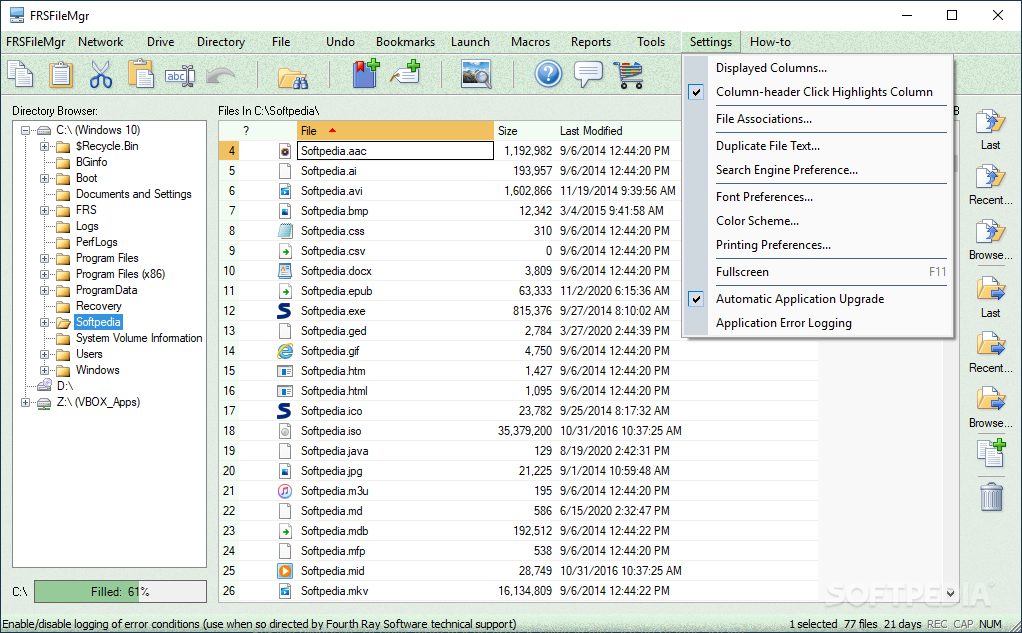
Task: Choose Color Scheme... from Settings menu
Action: click(757, 221)
